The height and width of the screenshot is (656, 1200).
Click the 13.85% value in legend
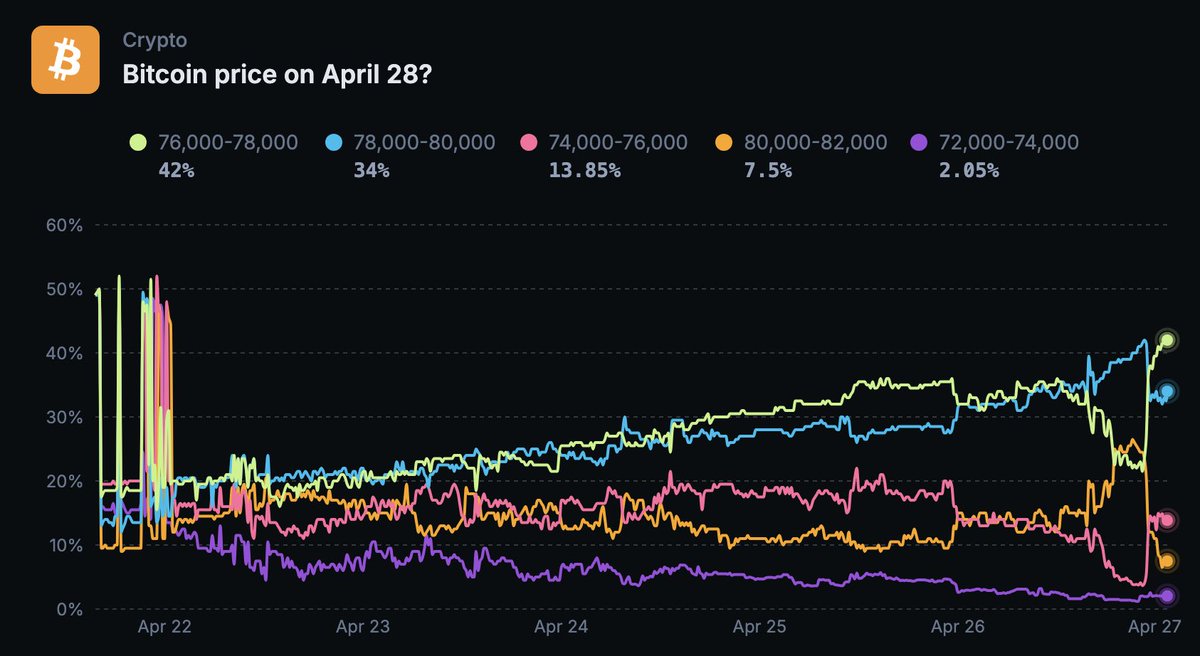[585, 171]
